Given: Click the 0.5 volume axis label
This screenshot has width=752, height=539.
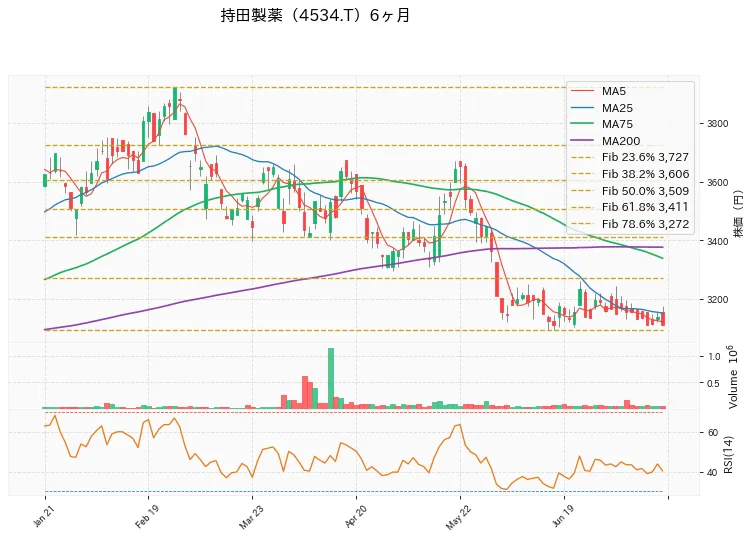Looking at the screenshot, I should [x=714, y=384].
